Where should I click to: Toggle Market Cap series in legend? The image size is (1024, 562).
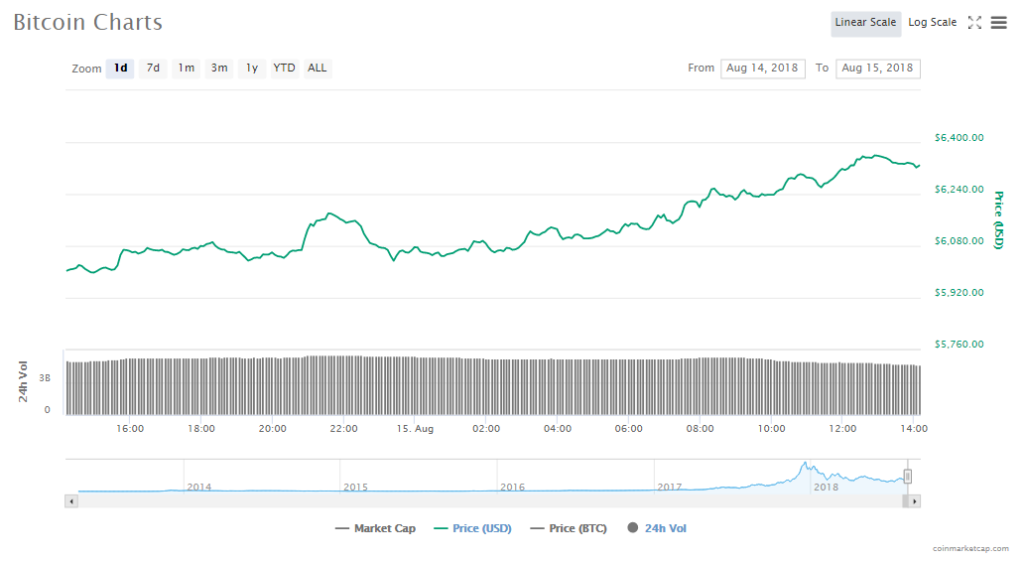376,528
